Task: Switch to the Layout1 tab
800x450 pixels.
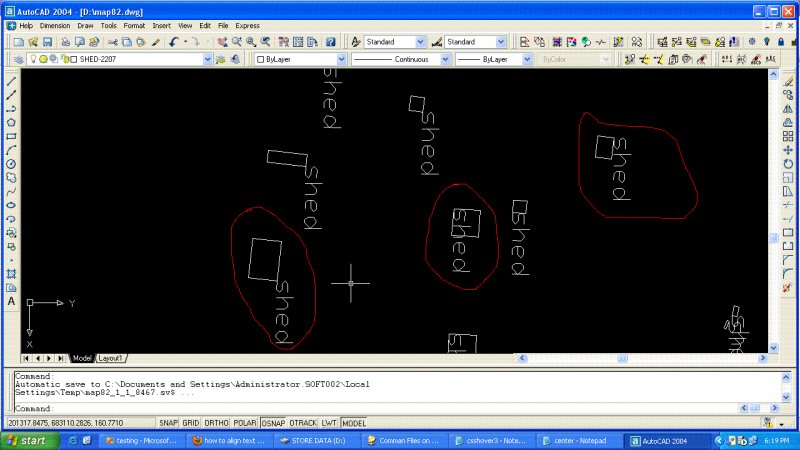Action: 111,358
